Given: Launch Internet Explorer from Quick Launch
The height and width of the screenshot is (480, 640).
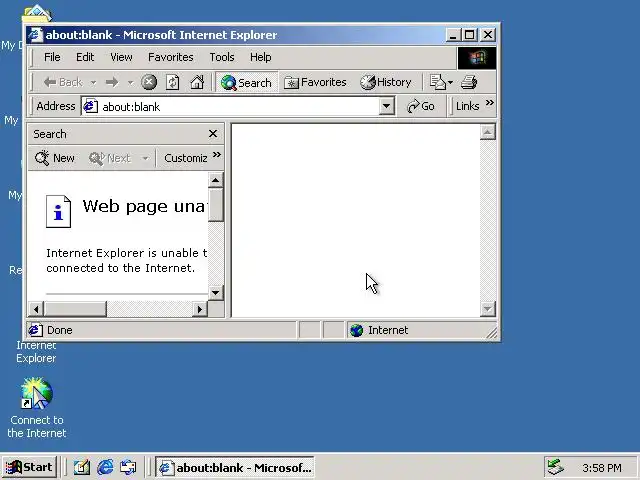Looking at the screenshot, I should point(105,467).
